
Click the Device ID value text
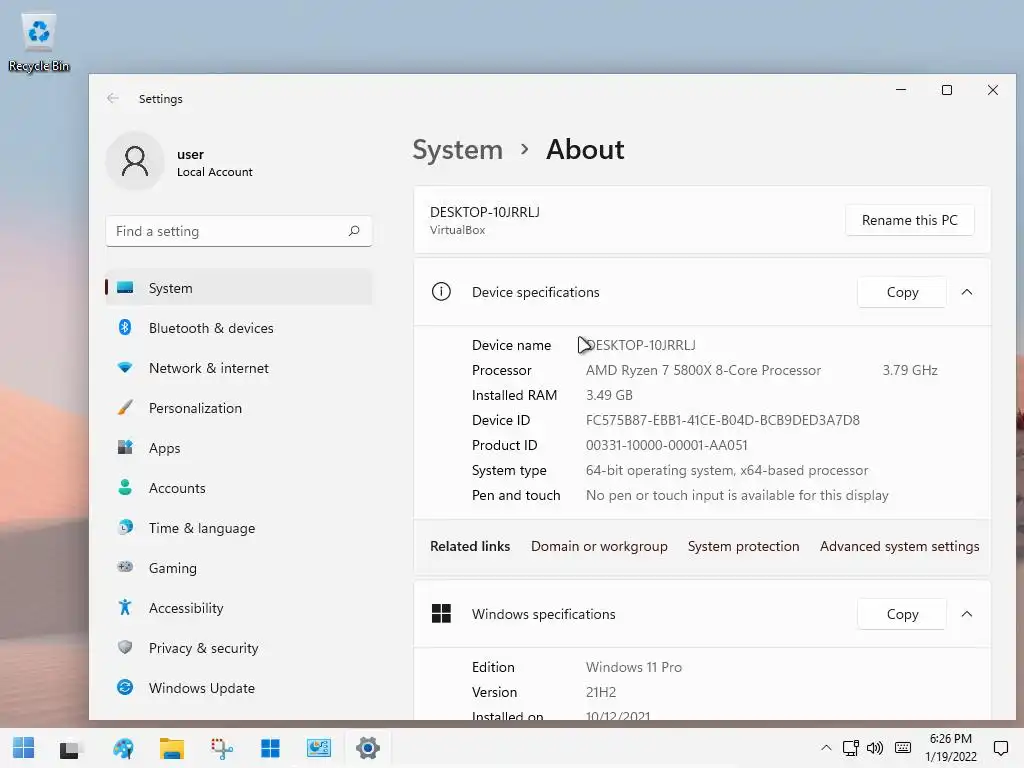722,420
